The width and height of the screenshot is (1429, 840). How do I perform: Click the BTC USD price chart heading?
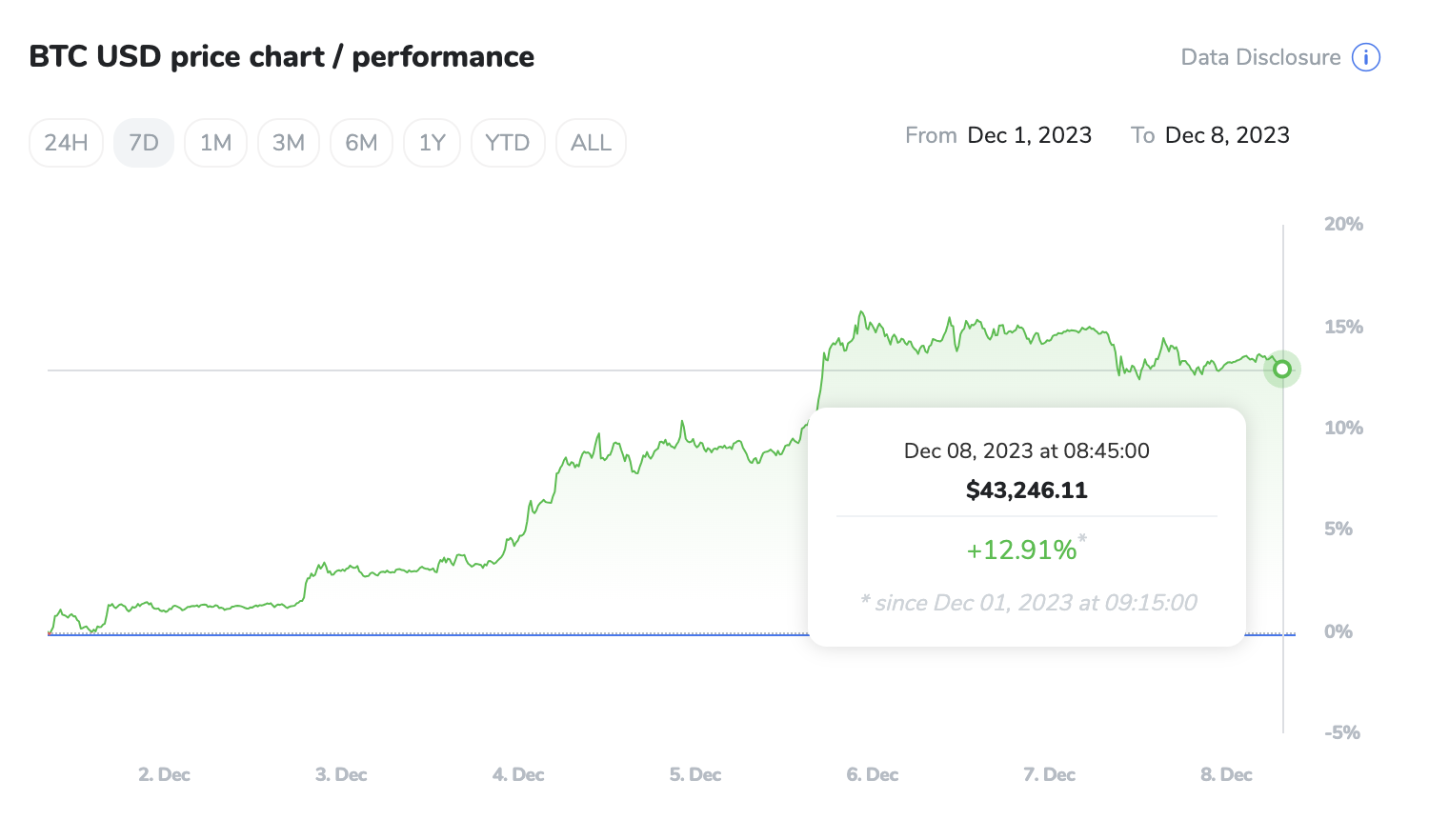[282, 57]
